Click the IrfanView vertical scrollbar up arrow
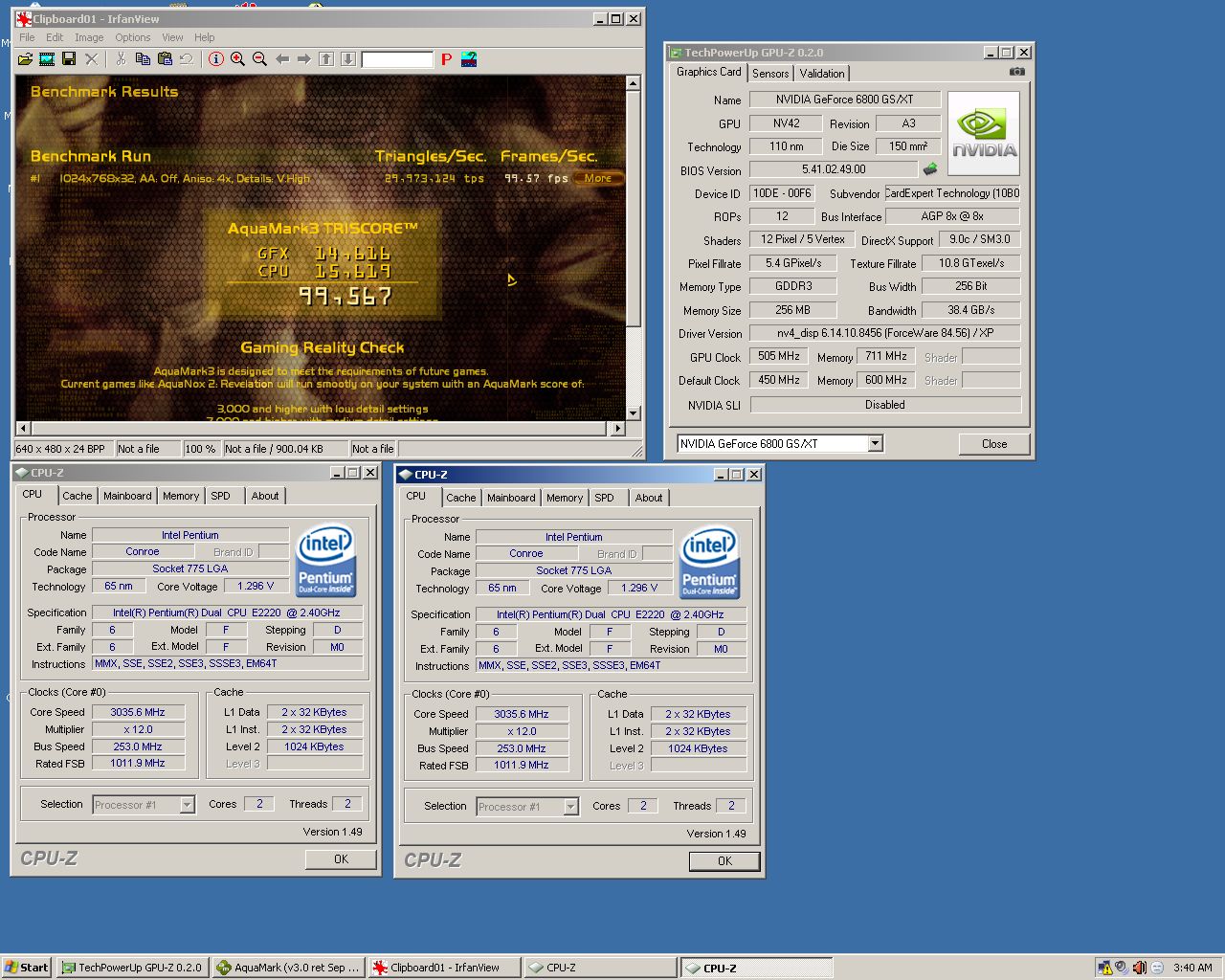The image size is (1225, 980). click(x=633, y=83)
